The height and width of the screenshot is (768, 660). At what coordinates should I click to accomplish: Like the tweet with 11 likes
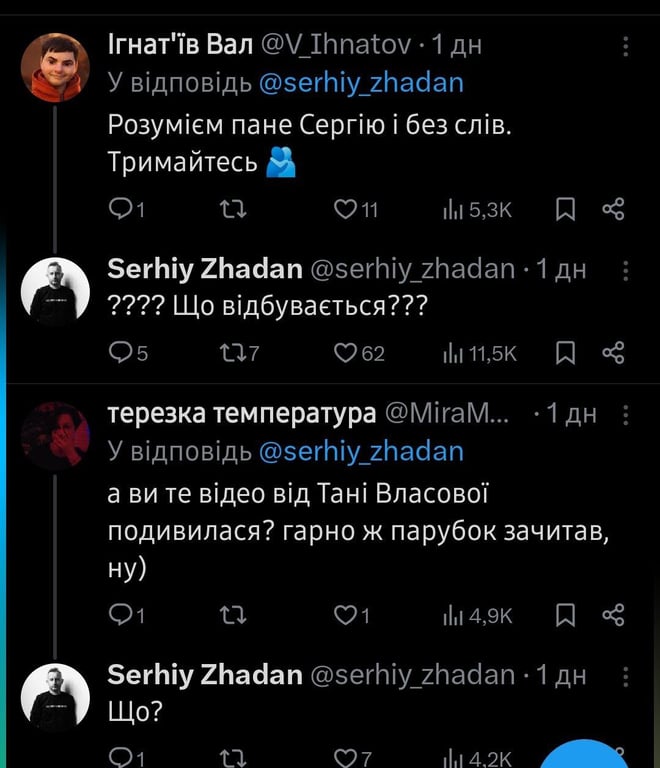click(x=345, y=209)
